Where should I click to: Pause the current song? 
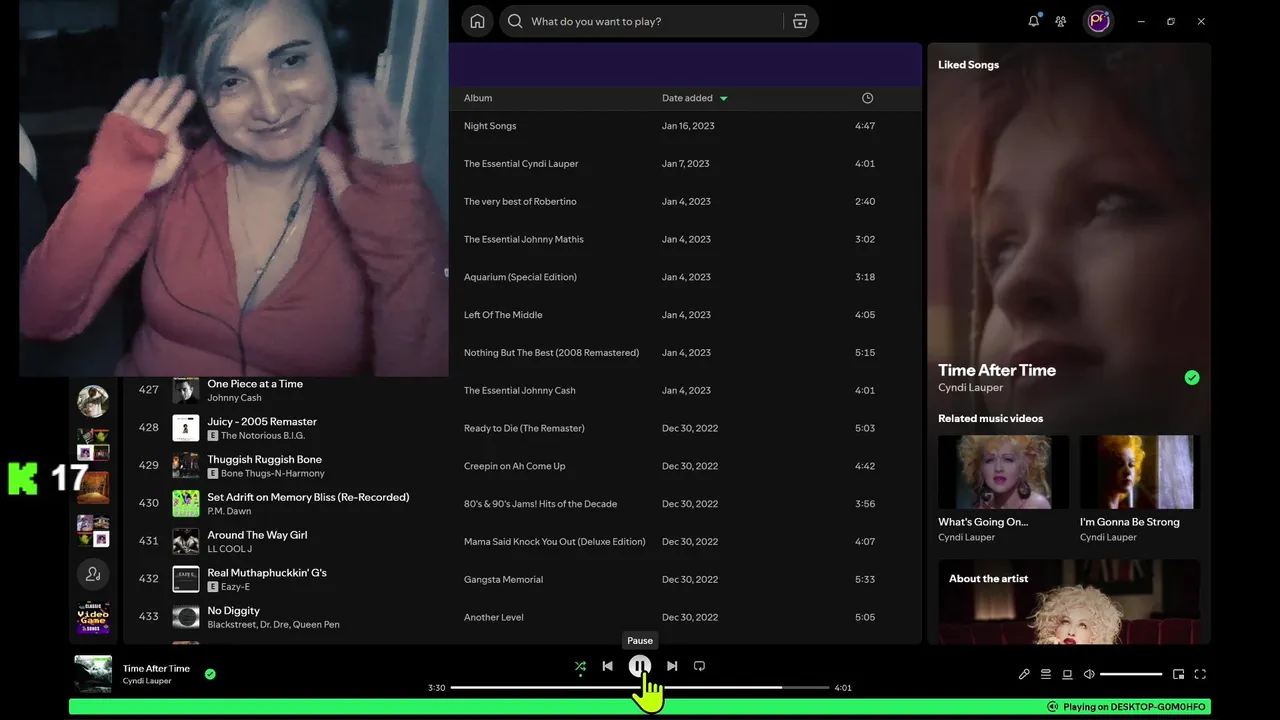[640, 666]
